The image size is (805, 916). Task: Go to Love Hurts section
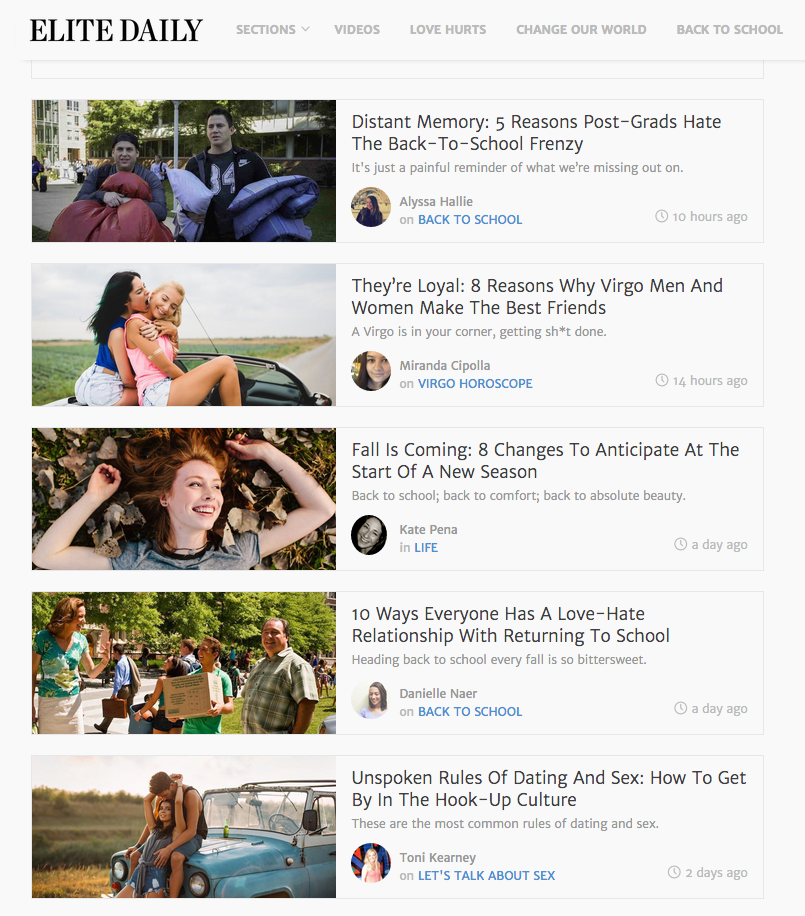pyautogui.click(x=448, y=30)
